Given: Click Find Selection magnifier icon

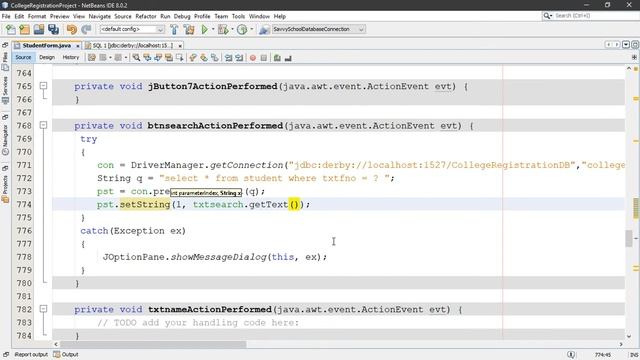Looking at the screenshot, I should (136, 58).
